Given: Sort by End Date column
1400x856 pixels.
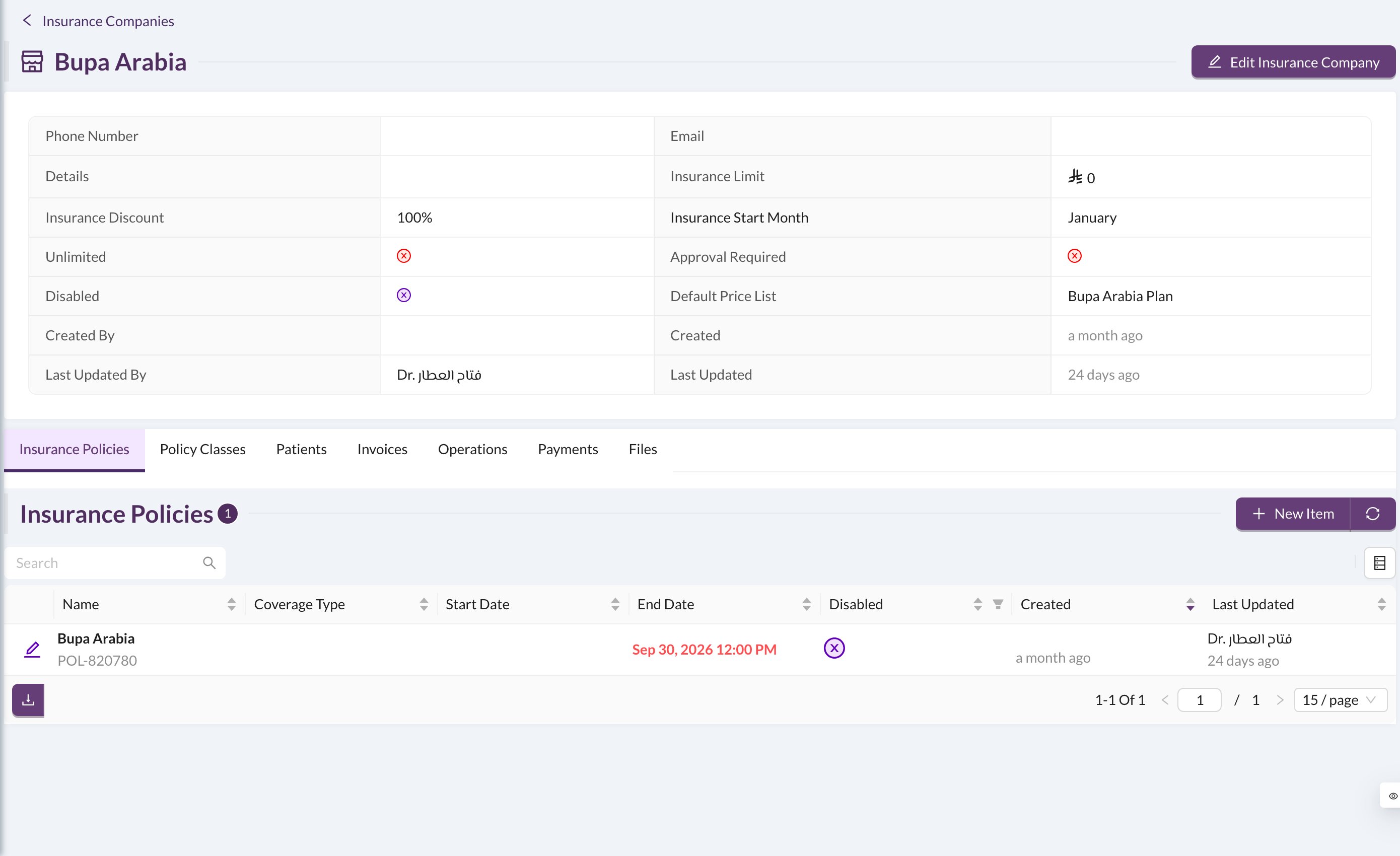Looking at the screenshot, I should click(x=807, y=604).
